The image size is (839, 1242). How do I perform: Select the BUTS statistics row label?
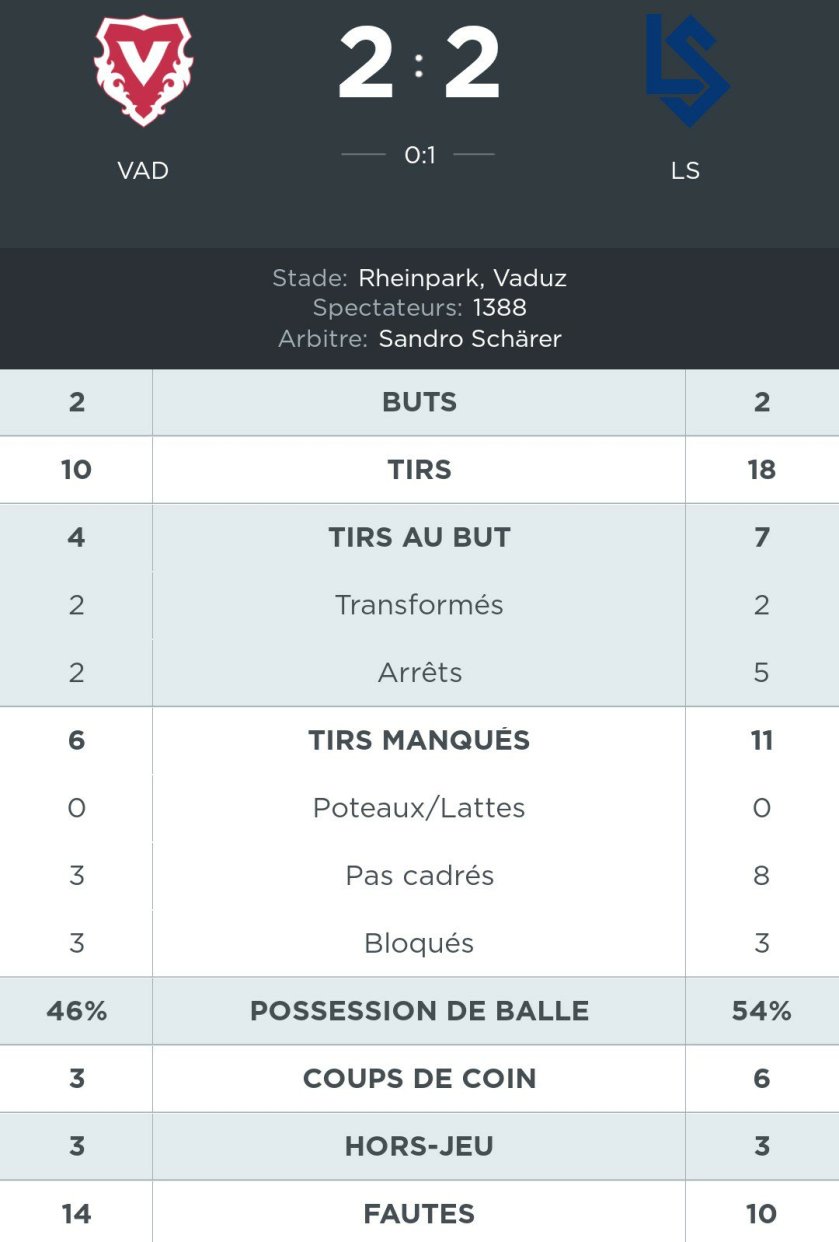tap(419, 402)
